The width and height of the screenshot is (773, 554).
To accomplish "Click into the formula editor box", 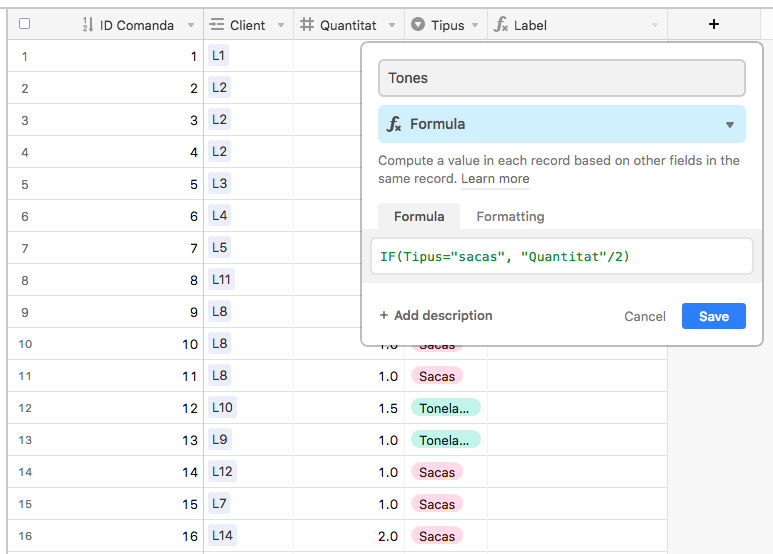I will 562,256.
